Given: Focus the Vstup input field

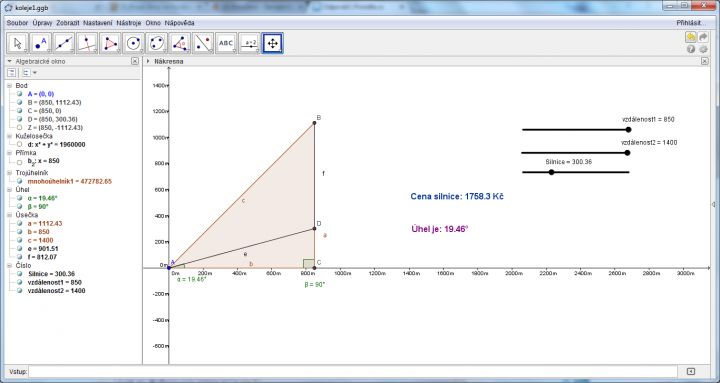Looking at the screenshot, I should pyautogui.click(x=353, y=372).
